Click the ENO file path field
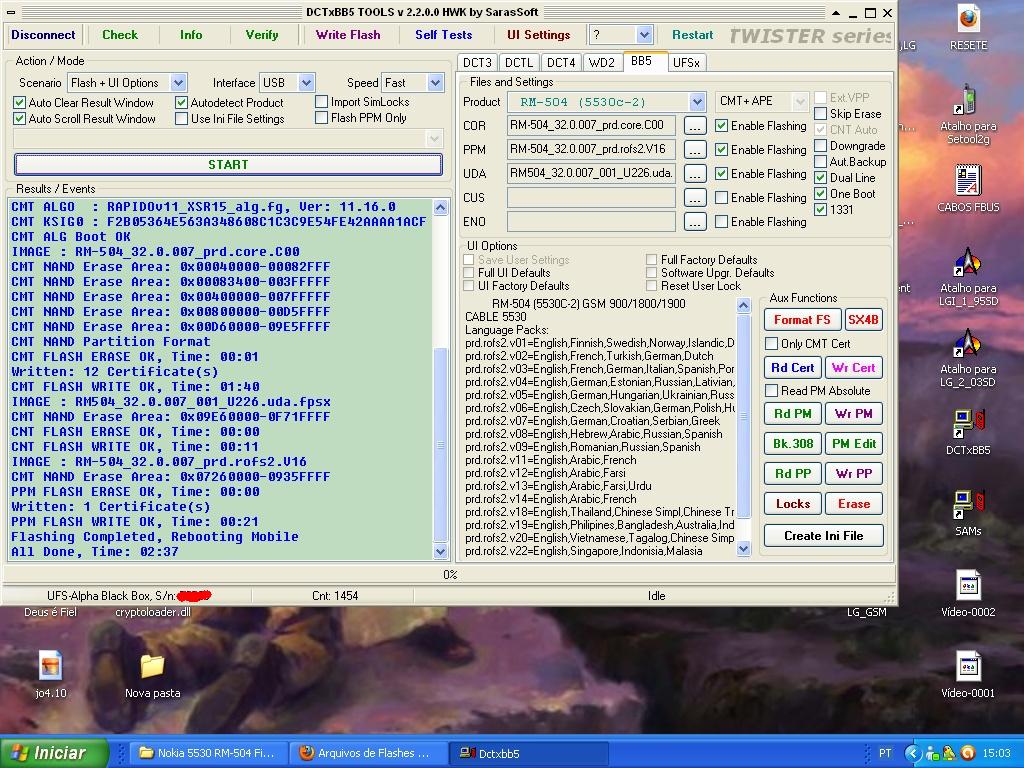This screenshot has height=768, width=1024. point(591,222)
